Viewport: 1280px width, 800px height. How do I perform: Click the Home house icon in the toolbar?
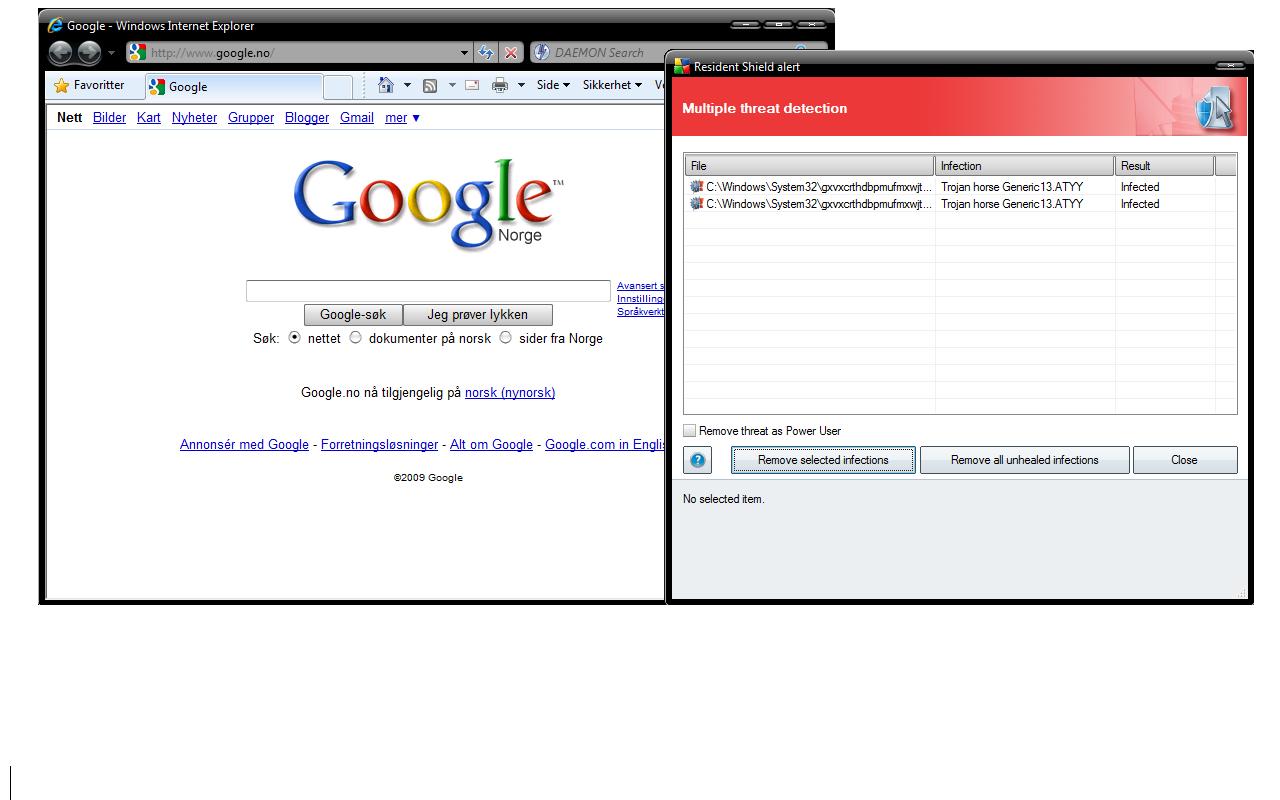click(x=386, y=86)
